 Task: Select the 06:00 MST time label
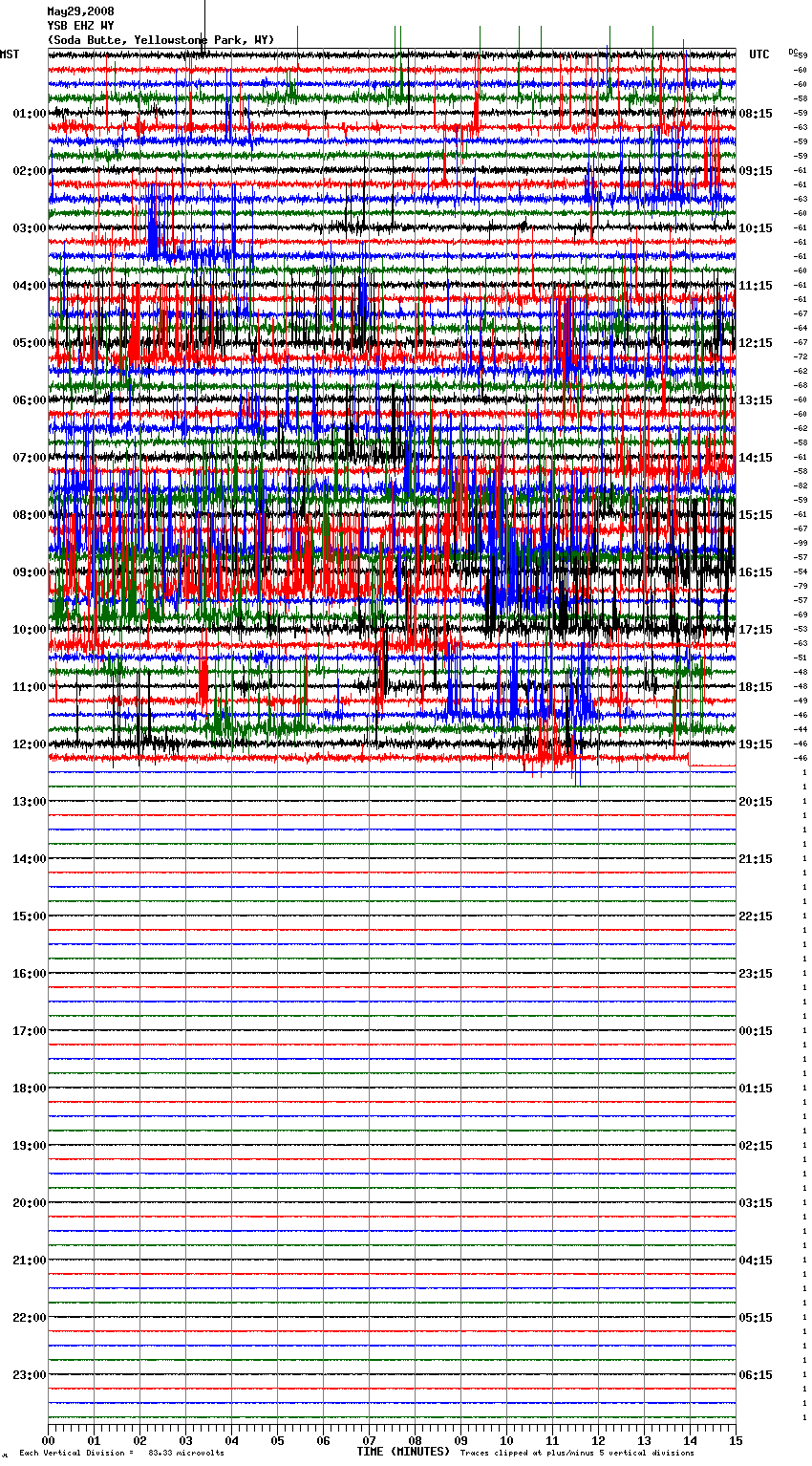tap(30, 400)
